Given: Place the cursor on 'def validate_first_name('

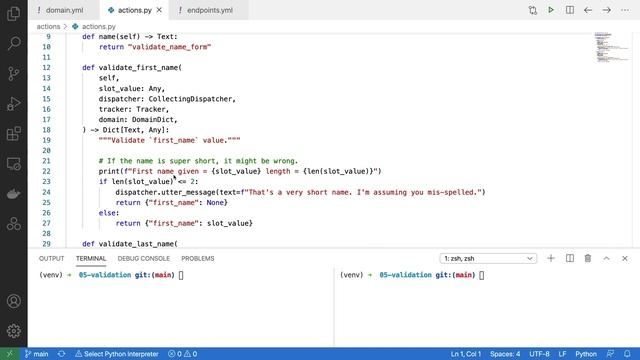Looking at the screenshot, I should pos(132,68).
